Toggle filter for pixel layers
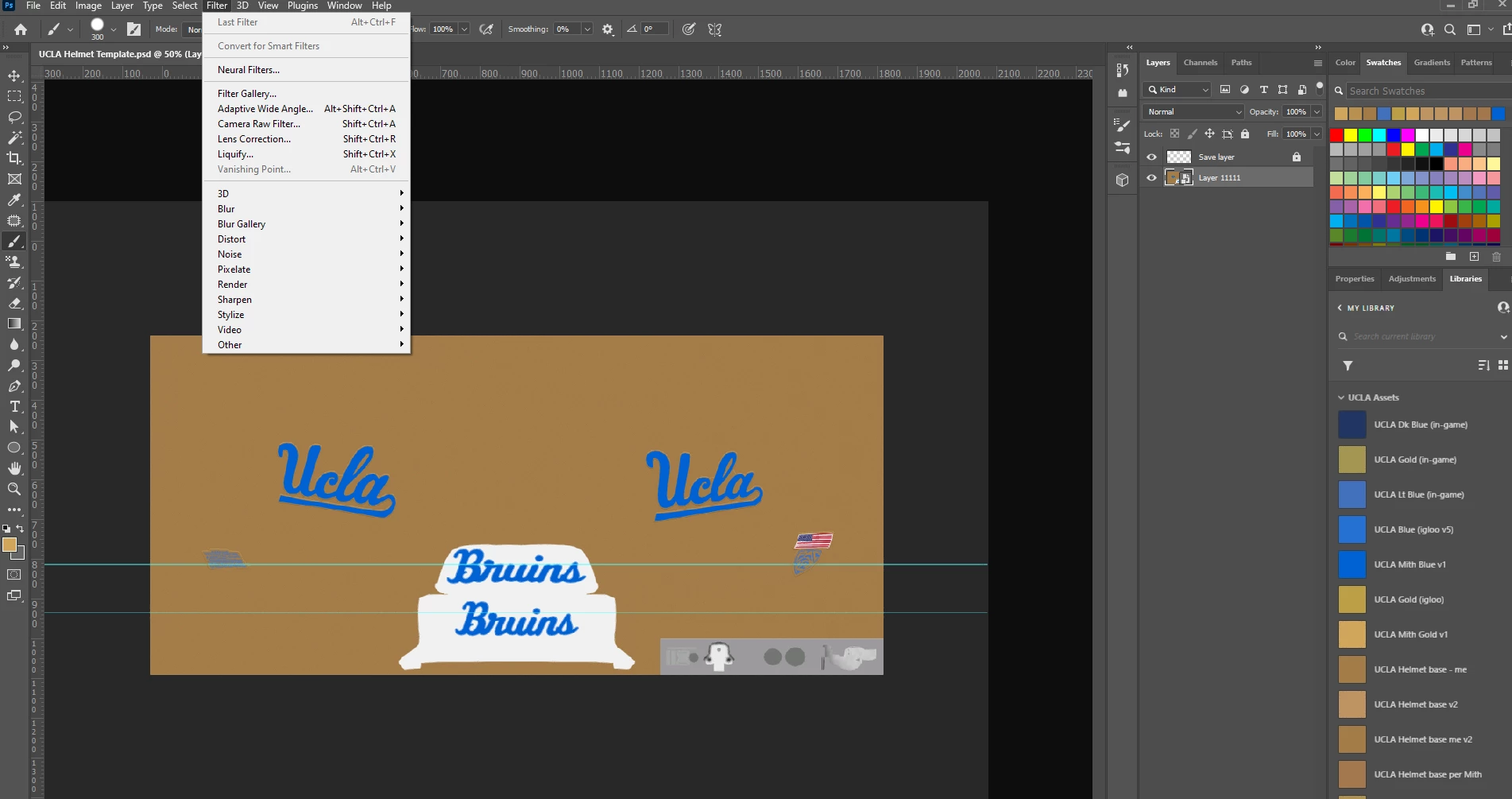The image size is (1512, 799). [x=1225, y=89]
